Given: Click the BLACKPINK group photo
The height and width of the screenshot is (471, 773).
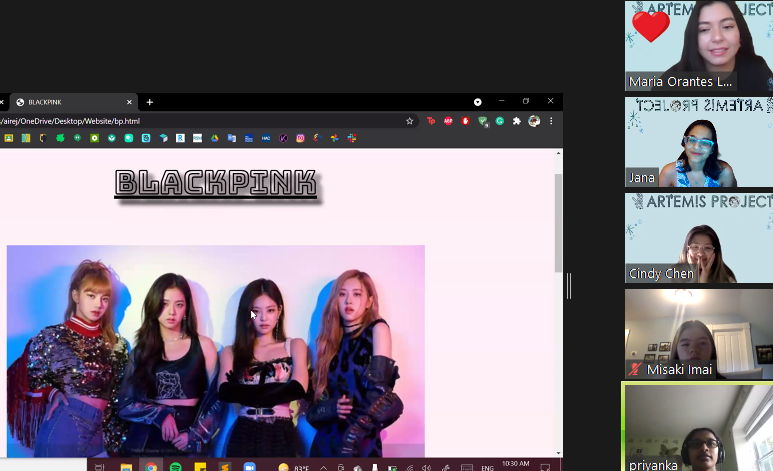Looking at the screenshot, I should tap(215, 351).
